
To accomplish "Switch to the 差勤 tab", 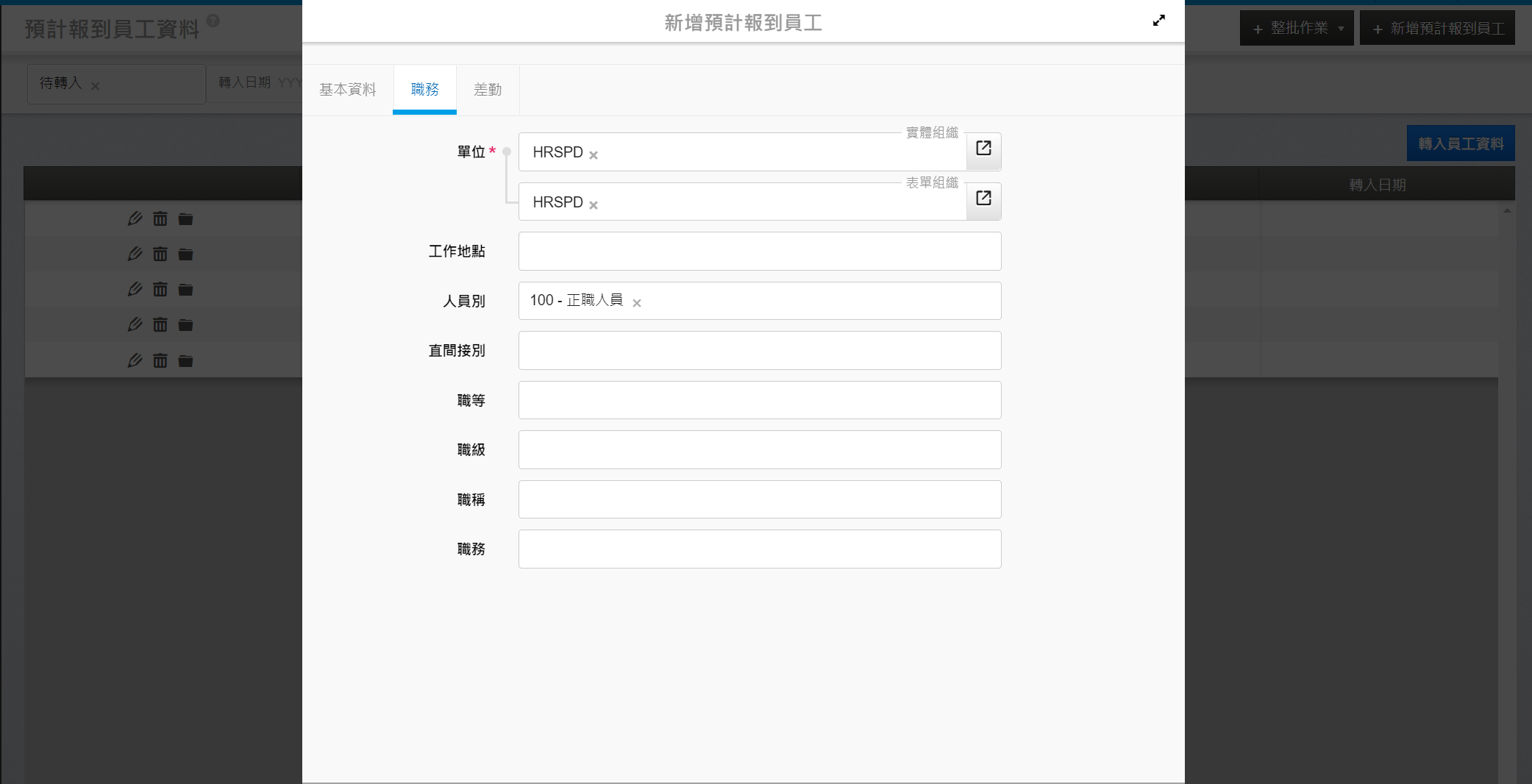I will coord(488,90).
